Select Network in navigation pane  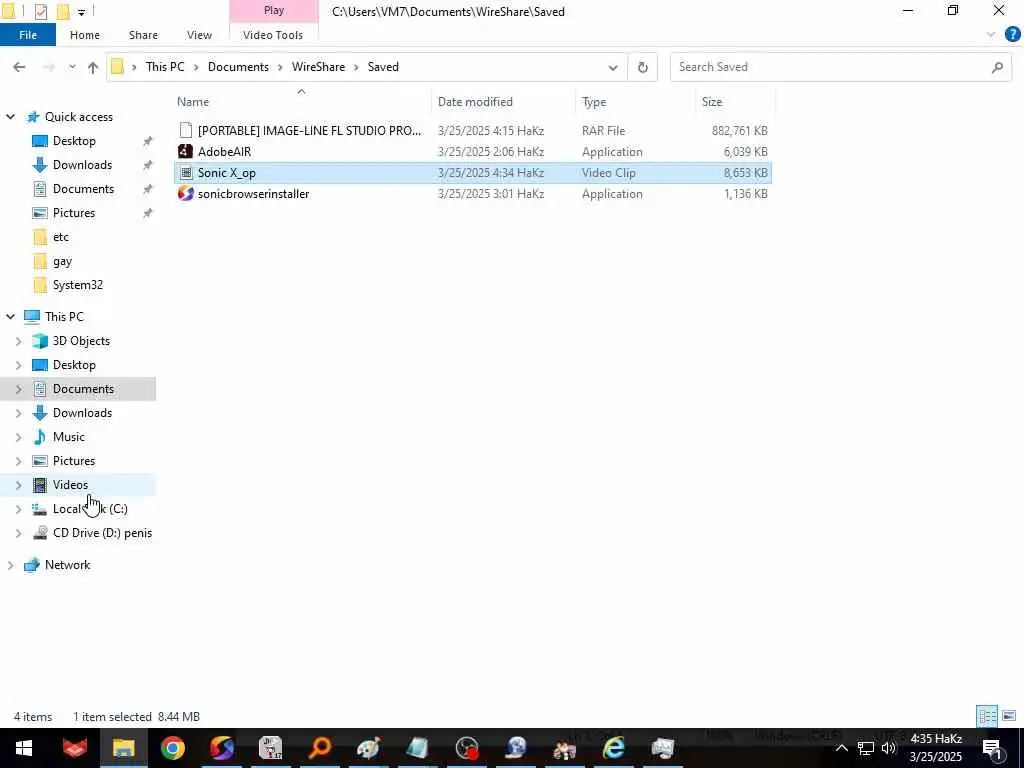pyautogui.click(x=67, y=565)
